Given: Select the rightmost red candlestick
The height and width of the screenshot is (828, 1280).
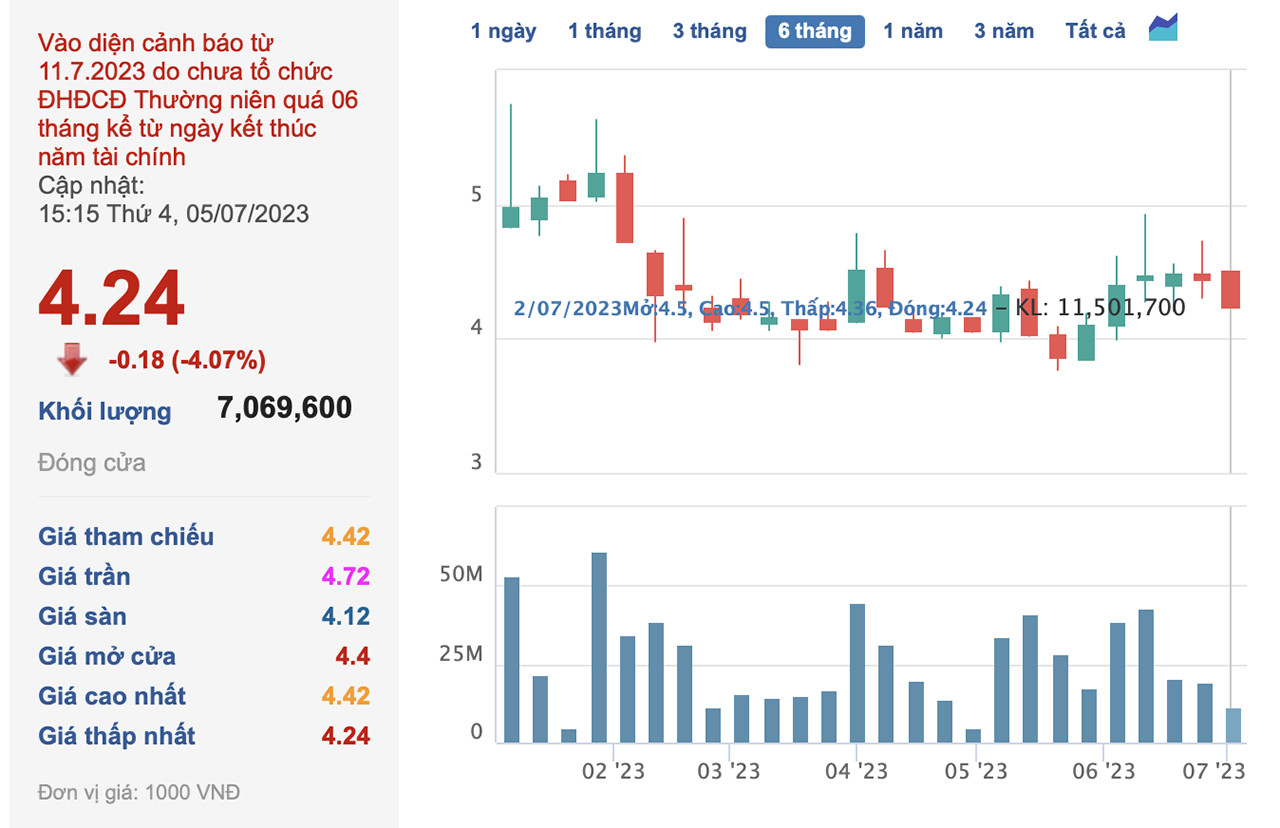Looking at the screenshot, I should point(1231,289).
